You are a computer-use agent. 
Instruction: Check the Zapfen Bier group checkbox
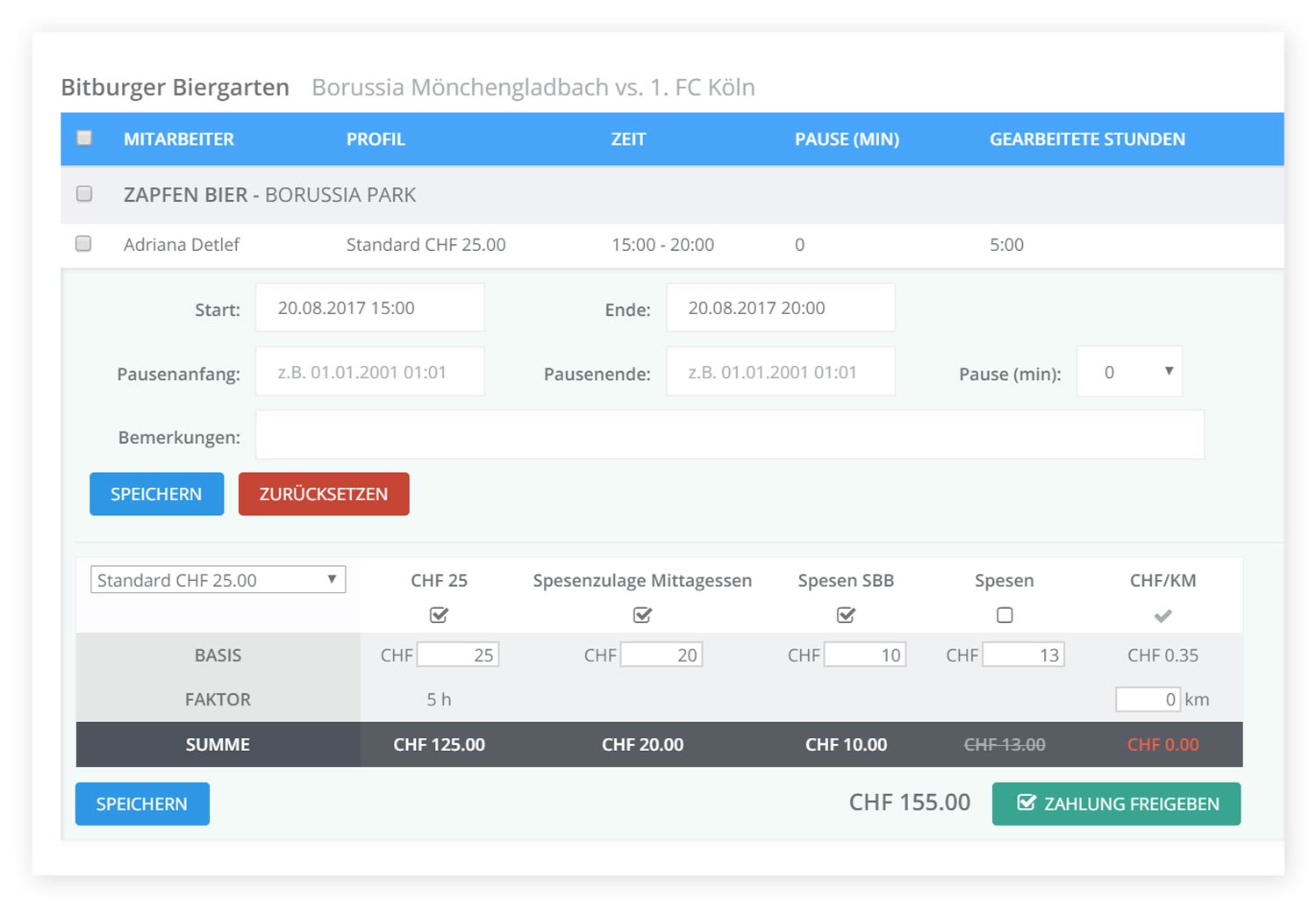tap(84, 194)
